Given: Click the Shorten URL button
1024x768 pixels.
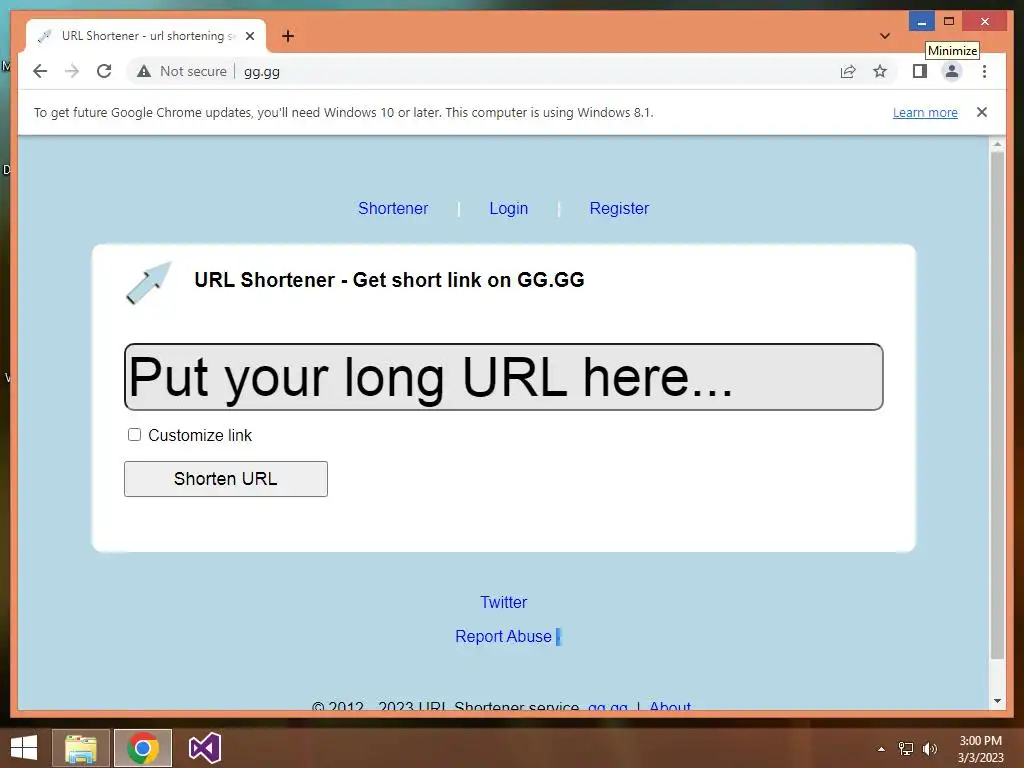Looking at the screenshot, I should 226,479.
